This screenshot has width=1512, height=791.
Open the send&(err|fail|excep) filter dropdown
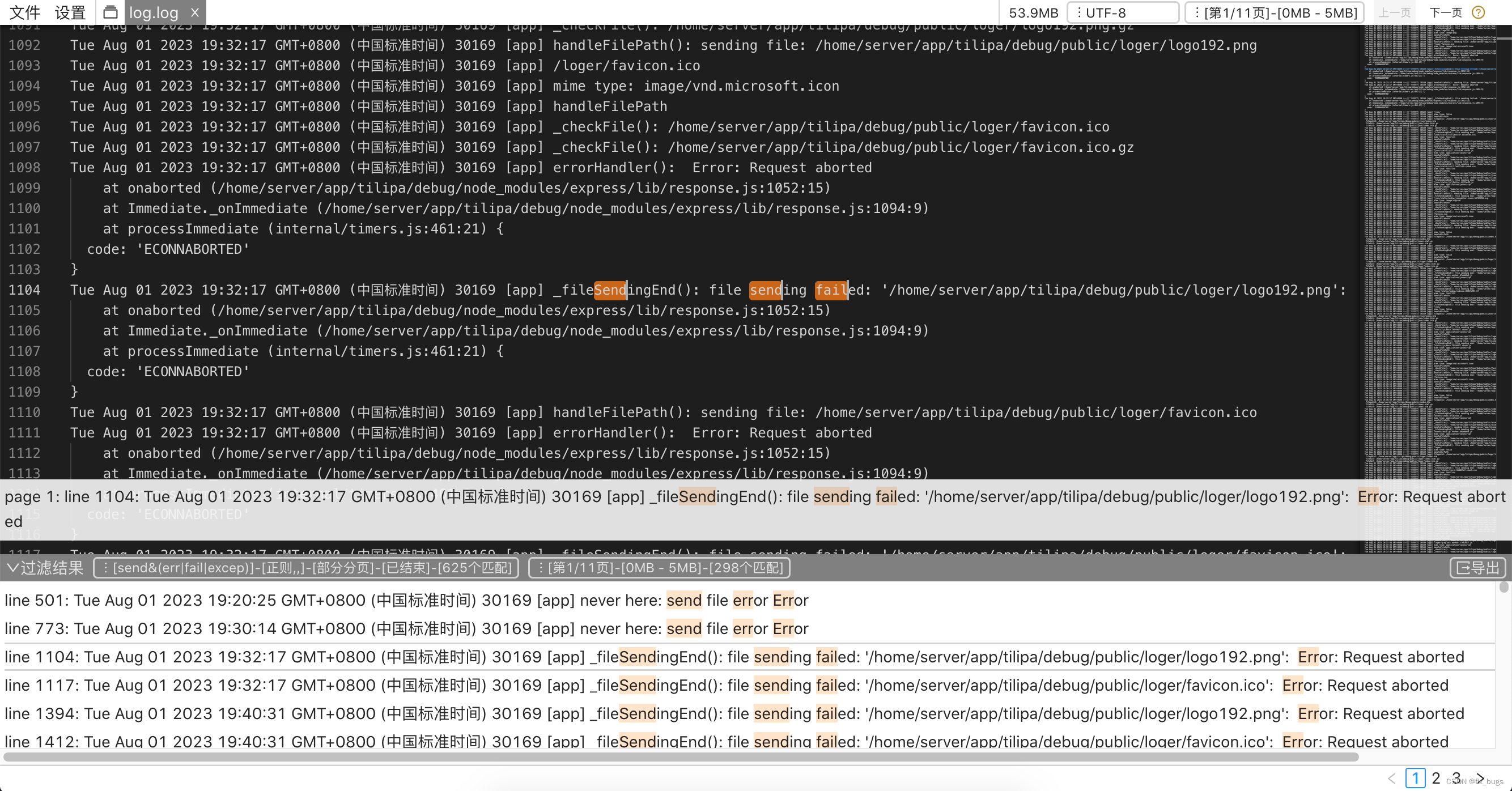pos(306,567)
